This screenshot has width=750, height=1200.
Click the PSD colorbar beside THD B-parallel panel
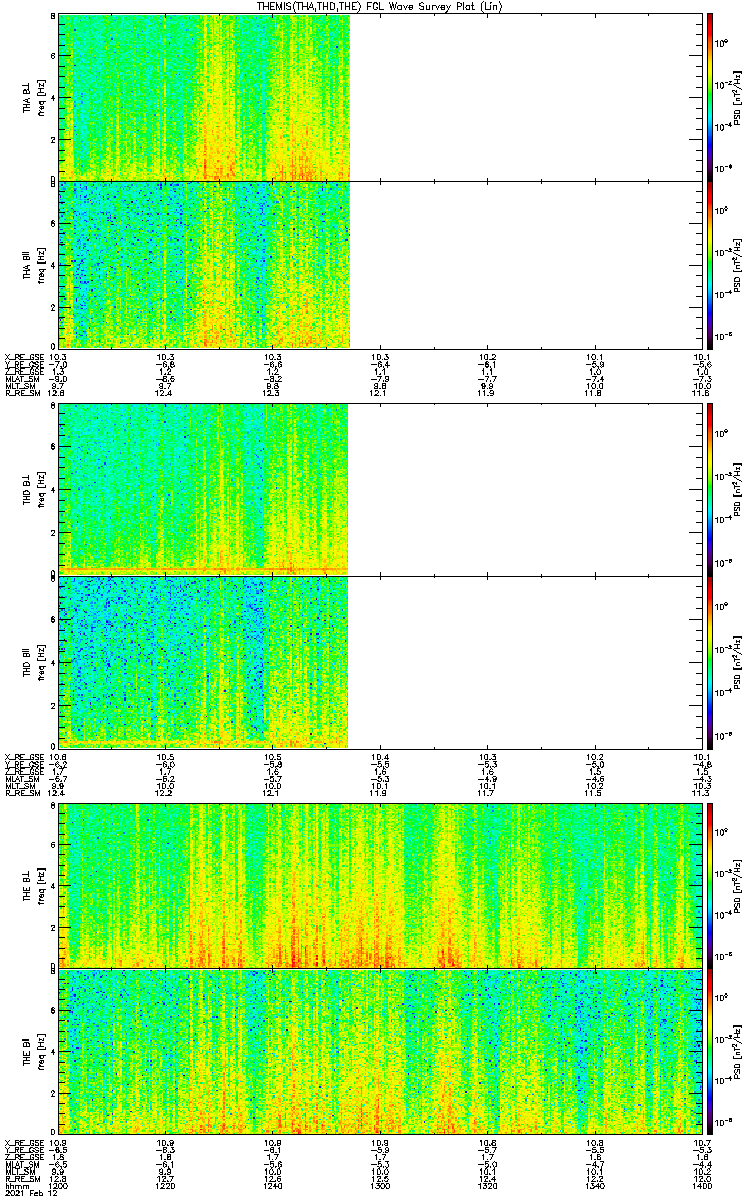[709, 661]
